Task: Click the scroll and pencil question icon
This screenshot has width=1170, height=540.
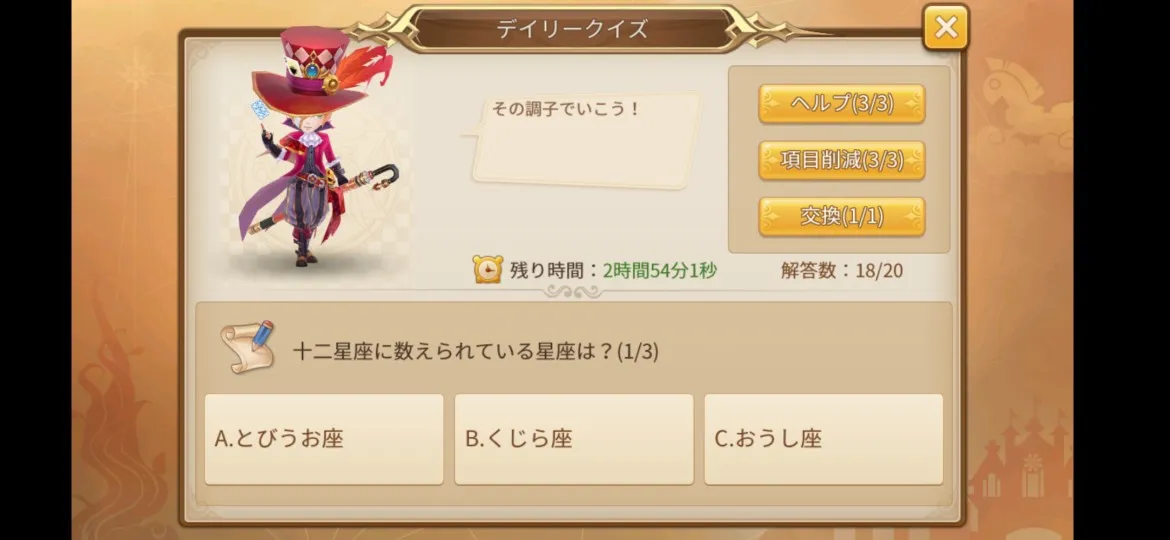Action: (x=247, y=347)
